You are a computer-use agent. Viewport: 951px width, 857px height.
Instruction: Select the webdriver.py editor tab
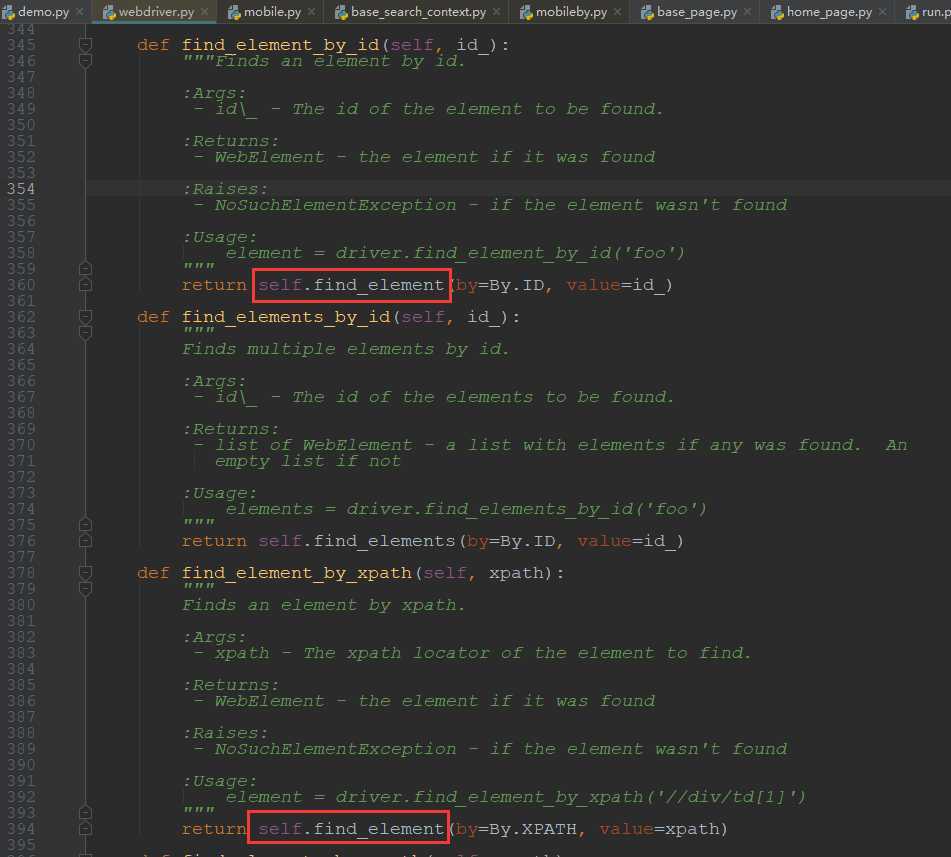coord(156,12)
